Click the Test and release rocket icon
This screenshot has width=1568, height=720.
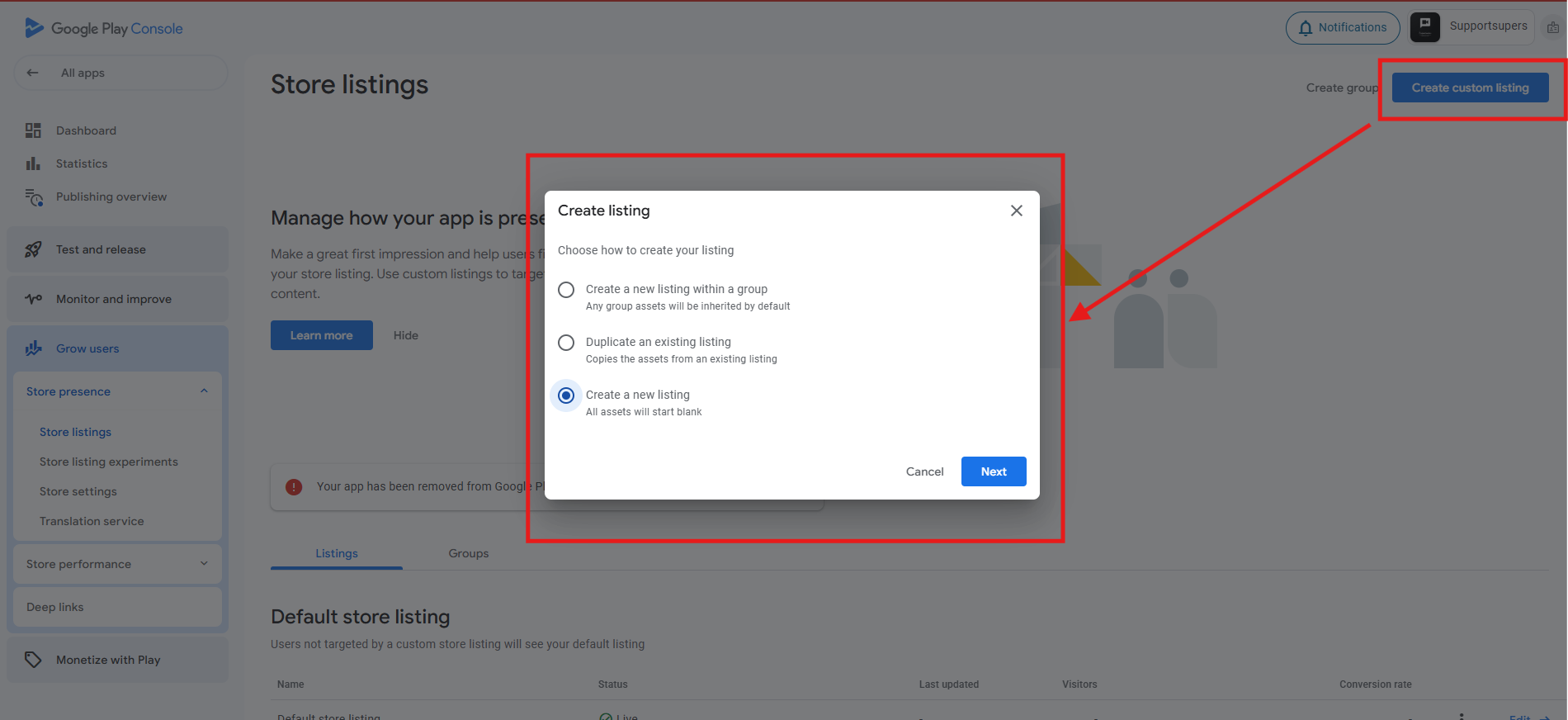coord(33,249)
